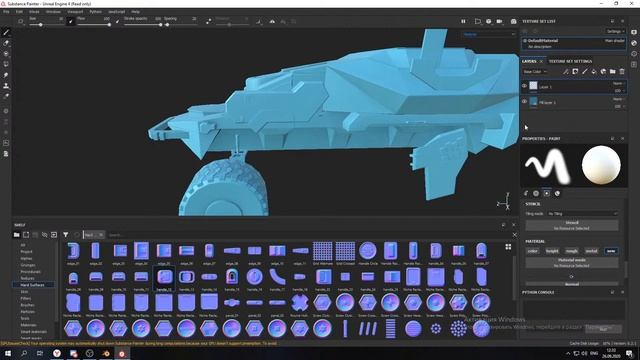Click the Stencil resource selection button
The width and height of the screenshot is (640, 360).
(572, 225)
